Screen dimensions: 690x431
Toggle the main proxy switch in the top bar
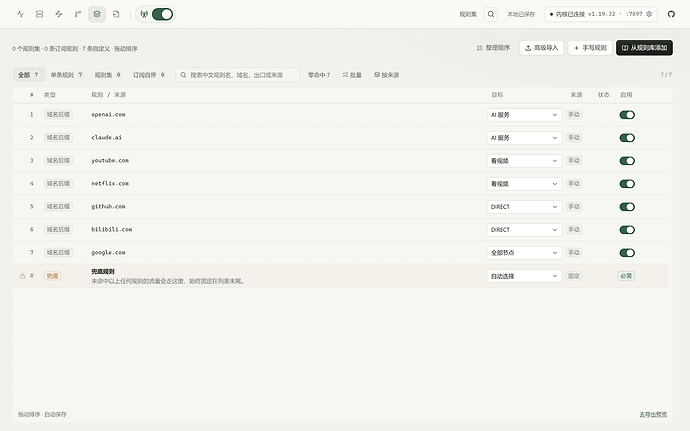pyautogui.click(x=162, y=14)
